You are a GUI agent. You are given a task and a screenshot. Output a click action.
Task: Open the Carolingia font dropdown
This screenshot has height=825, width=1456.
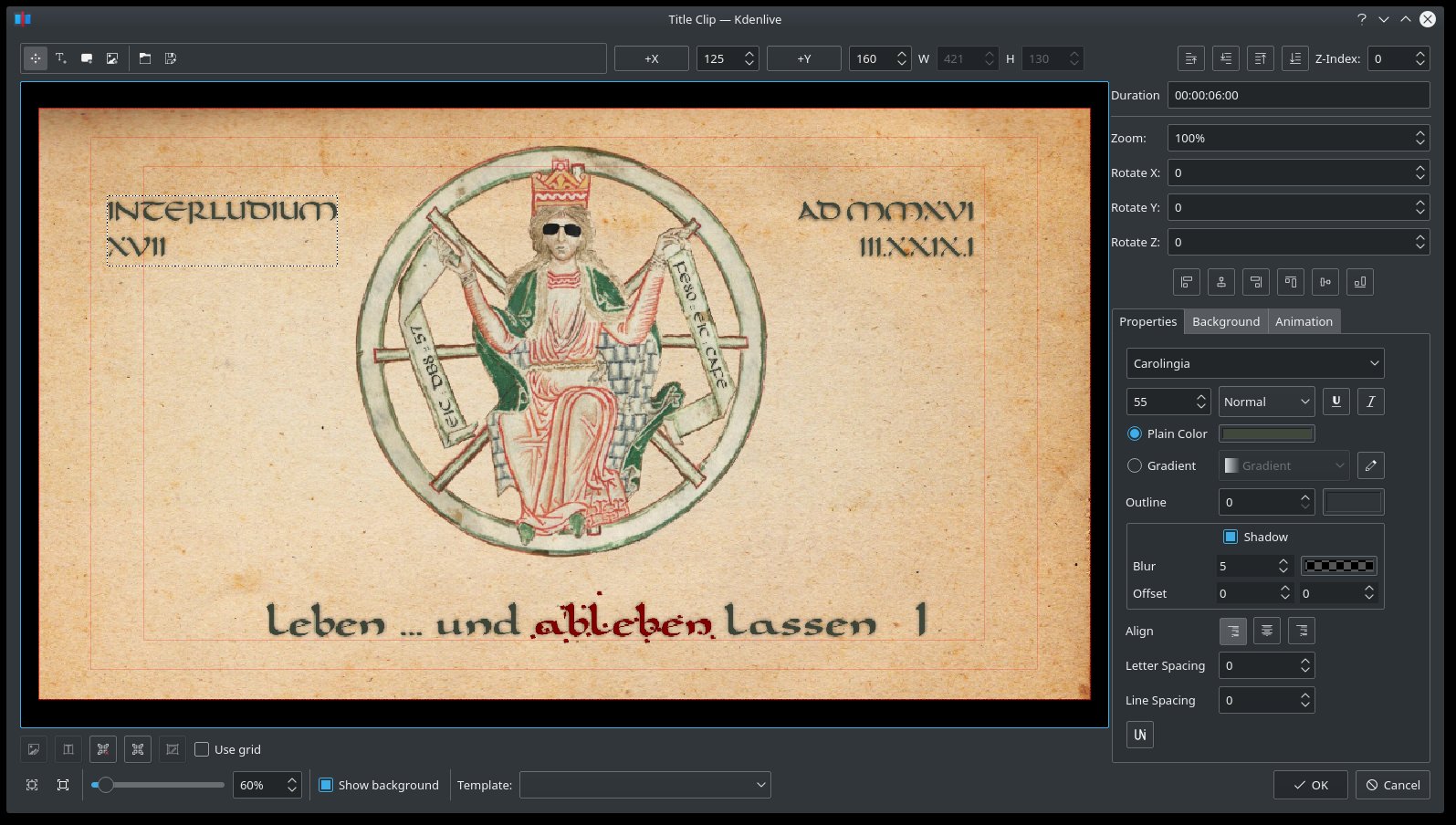(x=1255, y=363)
